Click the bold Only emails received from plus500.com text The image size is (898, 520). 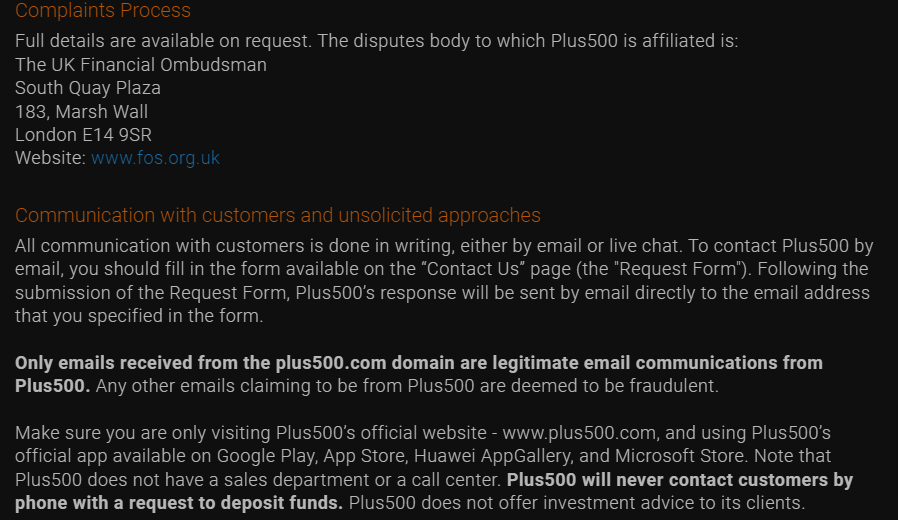[419, 375]
